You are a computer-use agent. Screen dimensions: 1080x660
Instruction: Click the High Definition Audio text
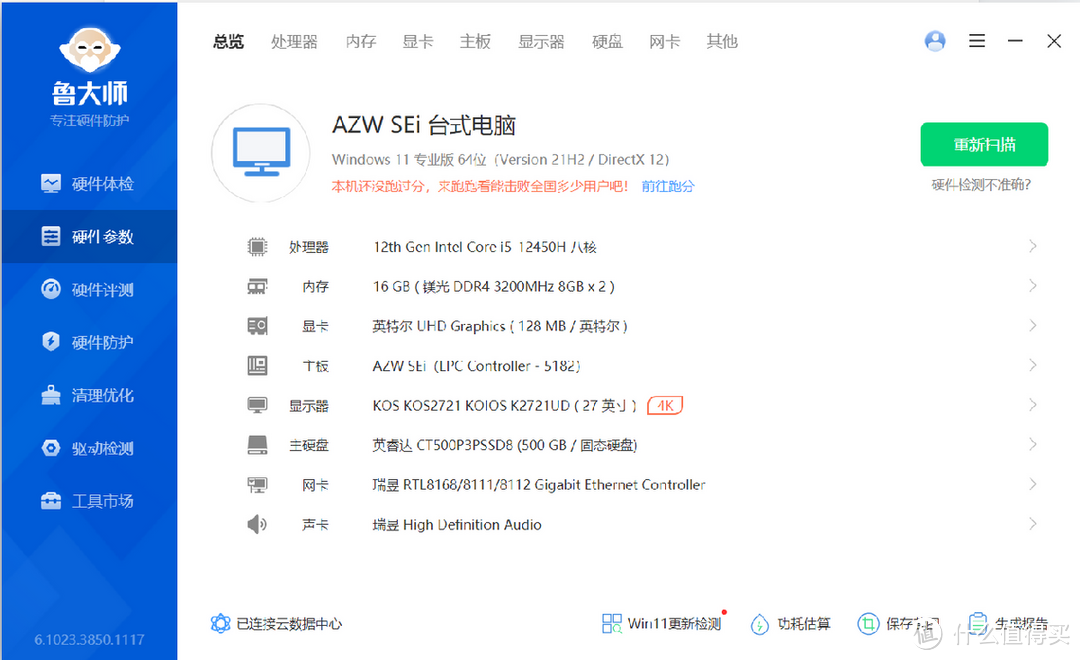[x=457, y=525]
